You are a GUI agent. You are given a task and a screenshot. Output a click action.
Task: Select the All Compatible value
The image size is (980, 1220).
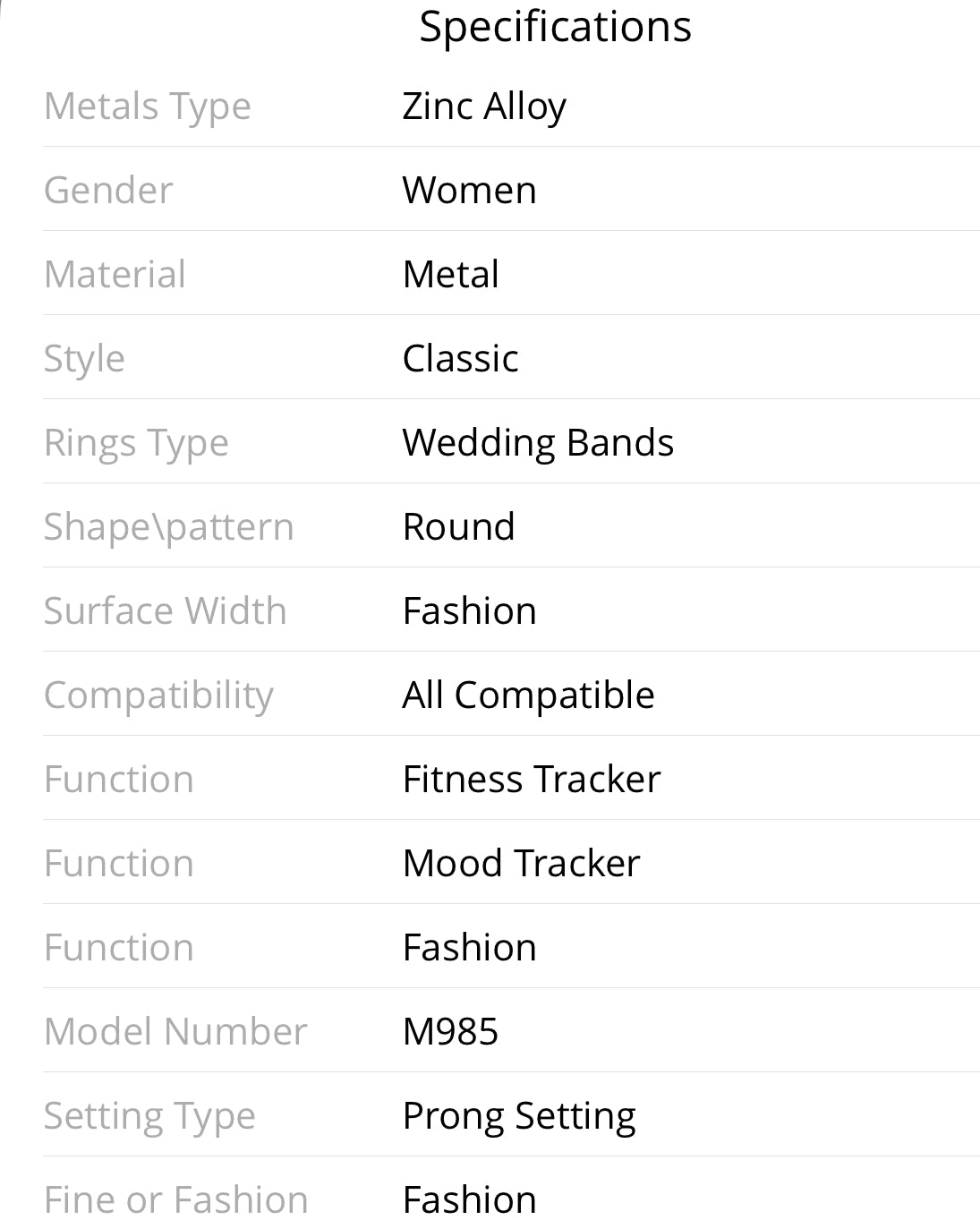(529, 695)
